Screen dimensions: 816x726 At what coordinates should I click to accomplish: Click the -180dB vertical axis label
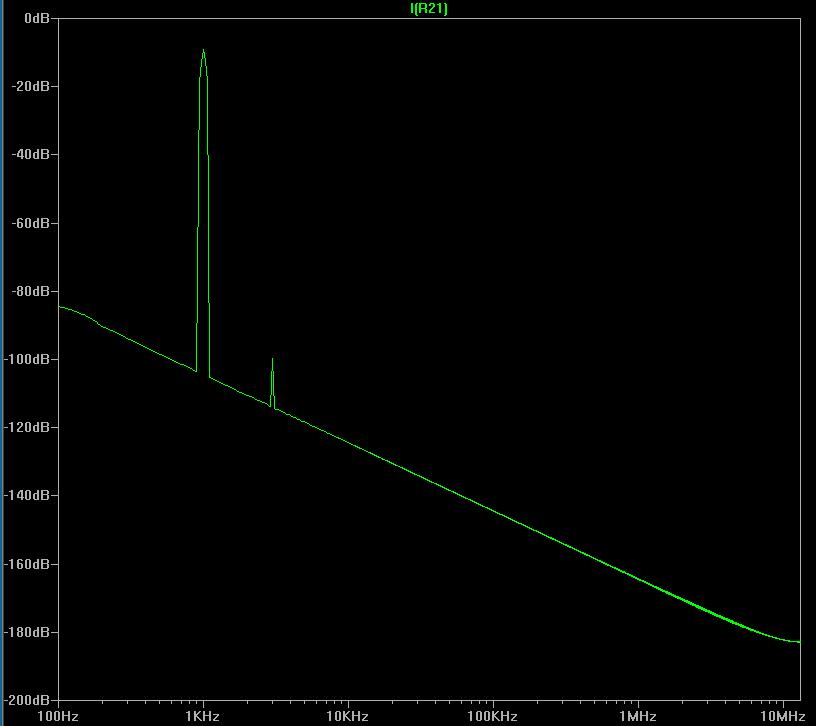pos(27,632)
